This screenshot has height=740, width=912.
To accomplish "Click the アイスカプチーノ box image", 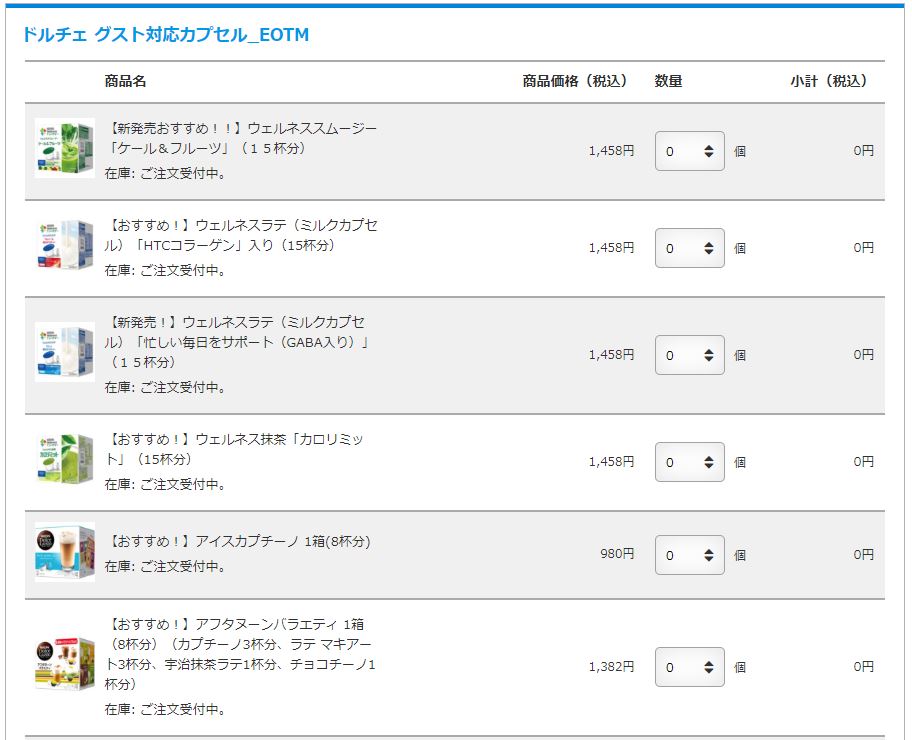I will pos(65,552).
